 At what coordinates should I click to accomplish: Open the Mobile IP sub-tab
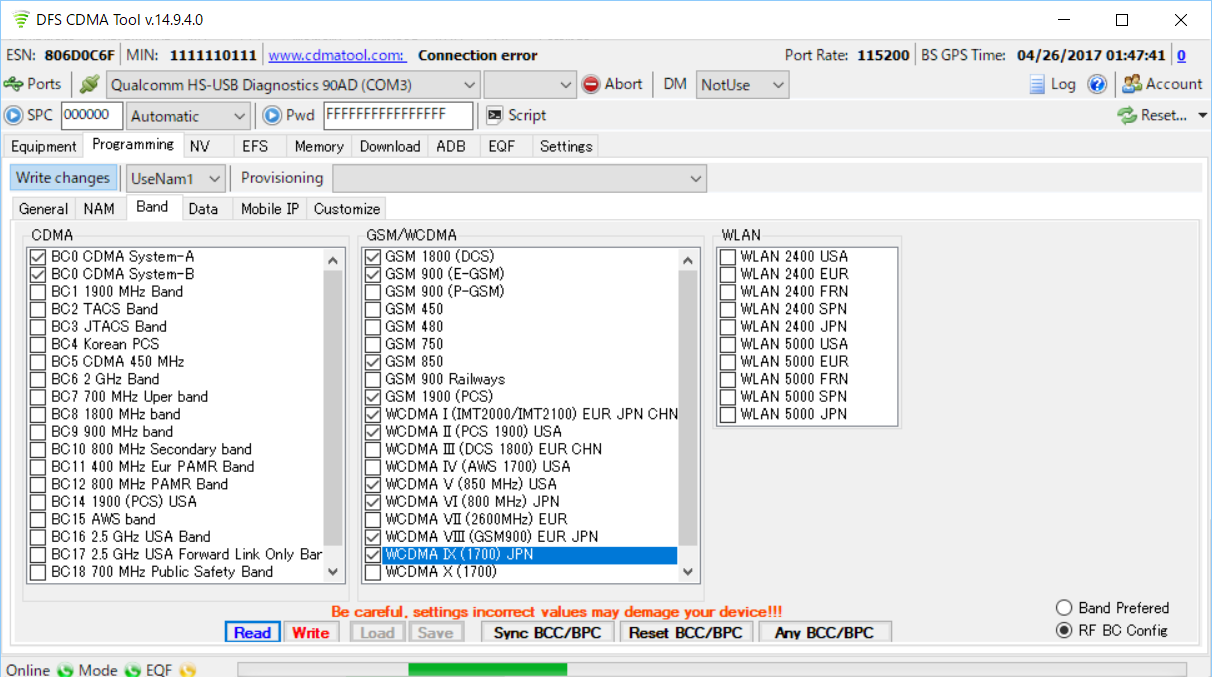269,209
